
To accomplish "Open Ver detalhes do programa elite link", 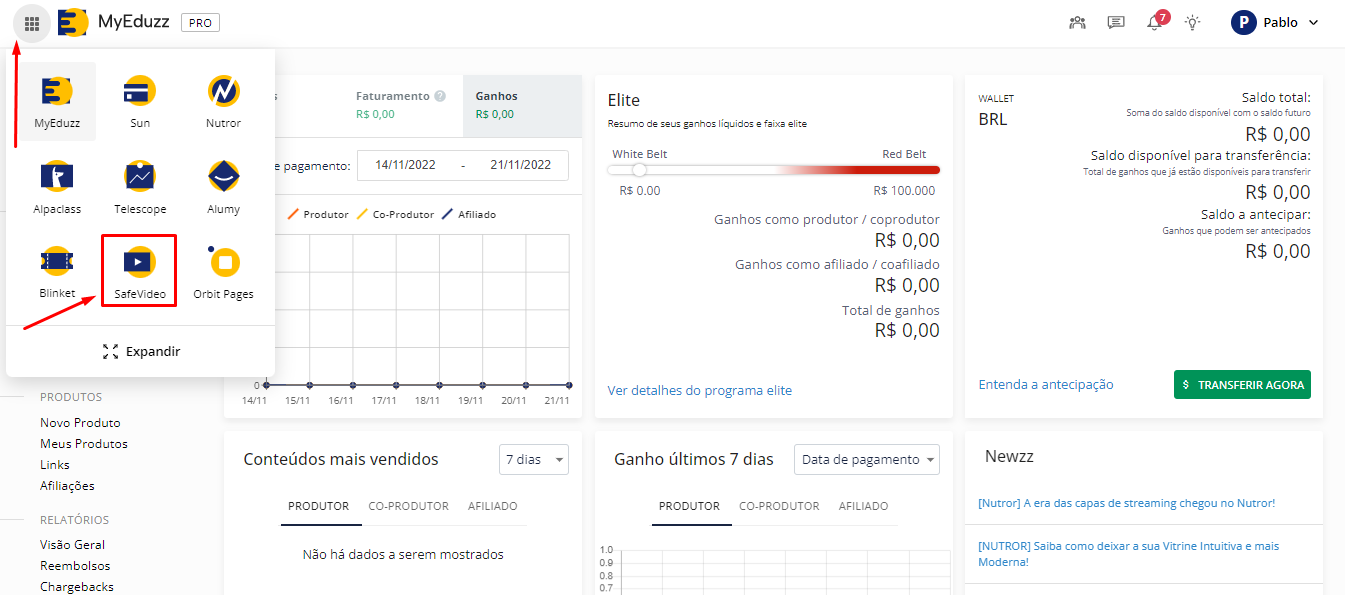I will (699, 390).
